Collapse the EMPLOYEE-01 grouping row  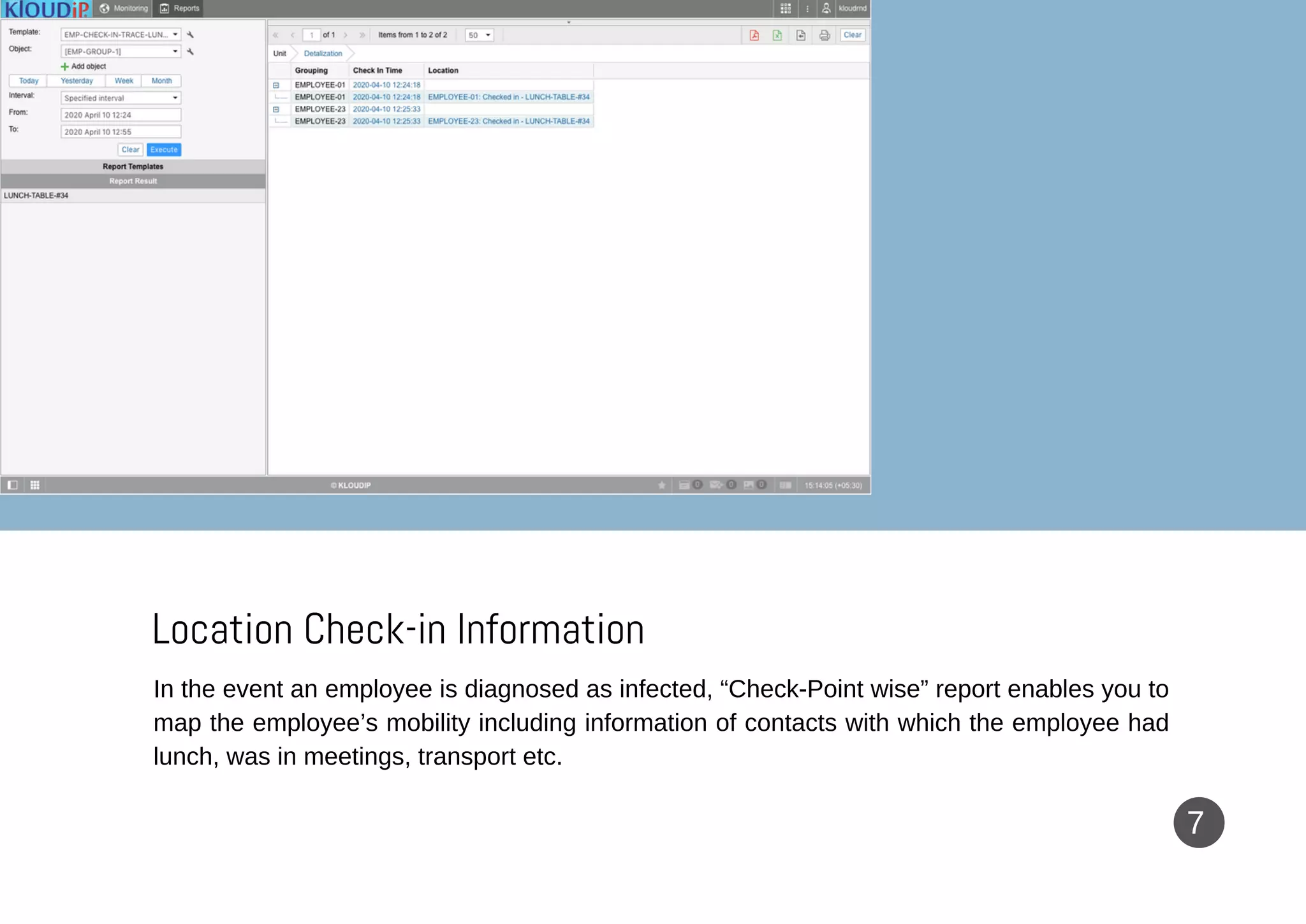coord(276,85)
